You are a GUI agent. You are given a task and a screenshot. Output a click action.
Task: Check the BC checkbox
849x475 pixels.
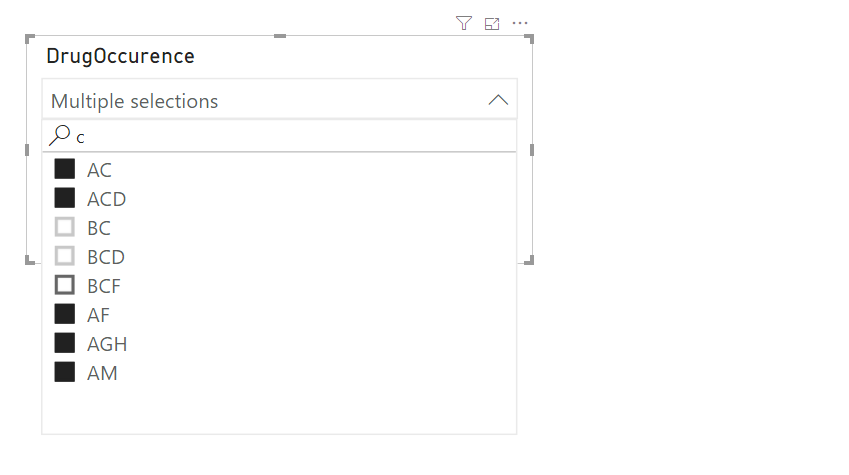pos(65,227)
